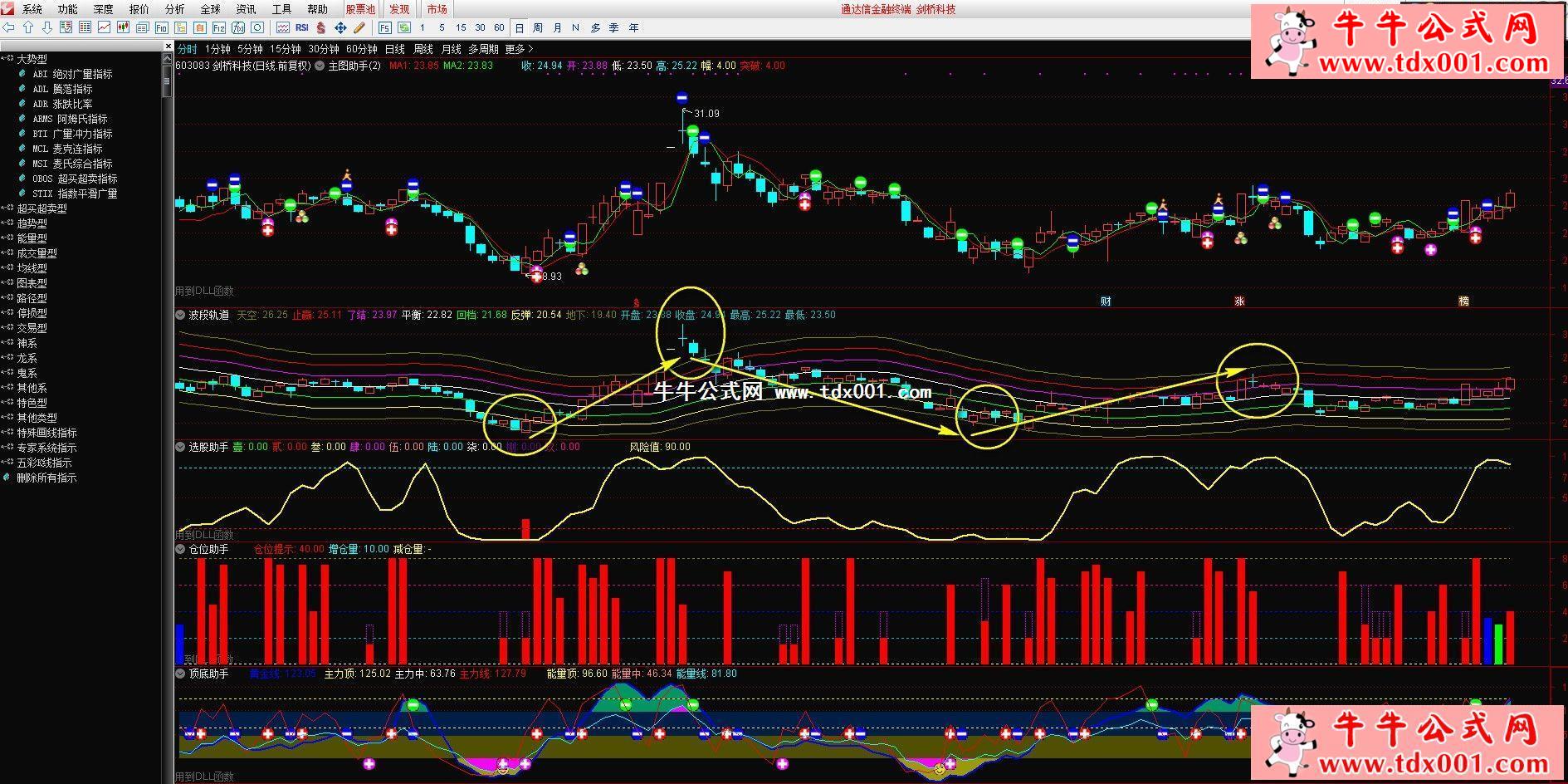Image resolution: width=1568 pixels, height=784 pixels.
Task: Click the F12 trading toolbar icon
Action: click(218, 27)
